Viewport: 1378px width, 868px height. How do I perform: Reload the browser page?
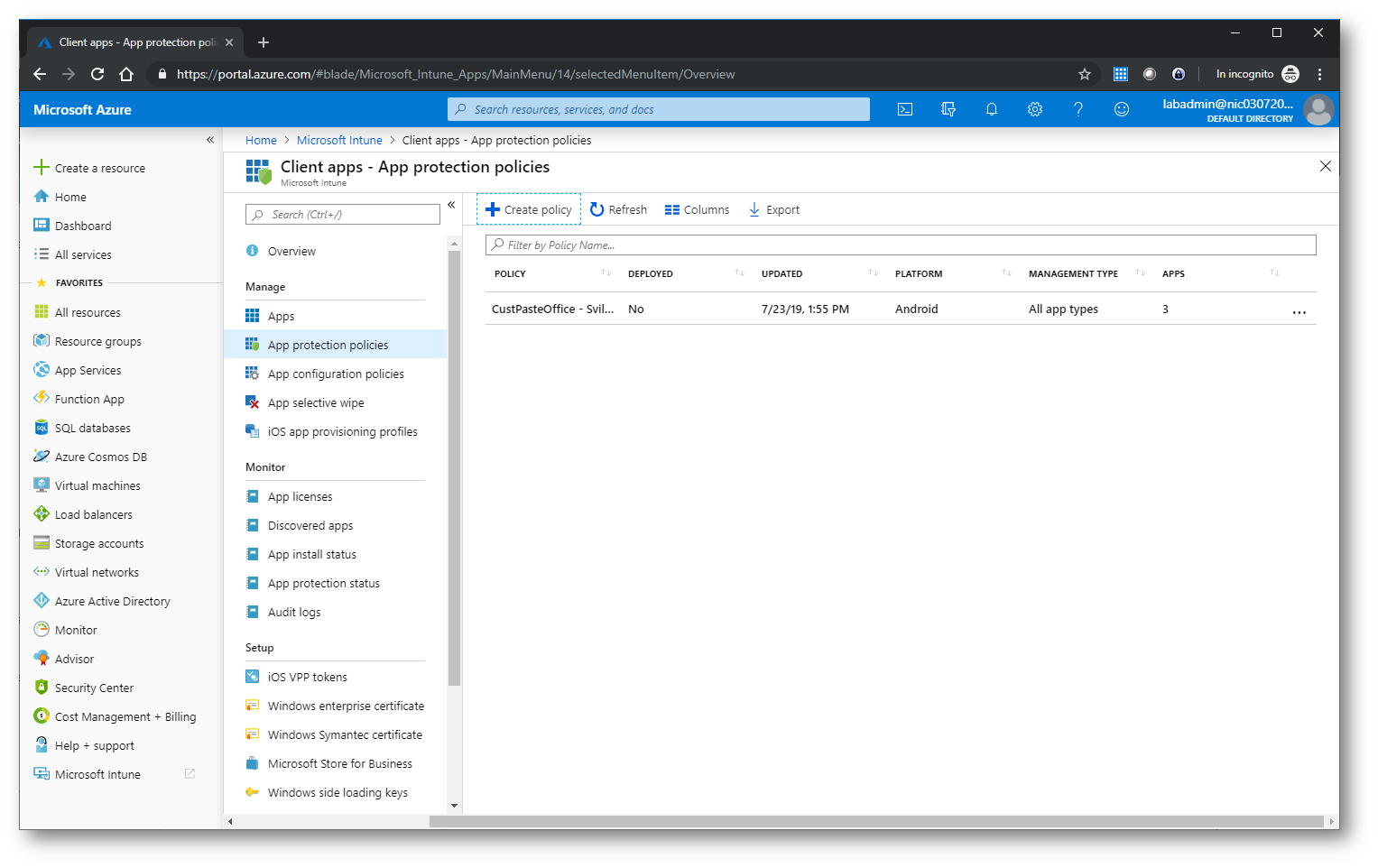click(97, 74)
